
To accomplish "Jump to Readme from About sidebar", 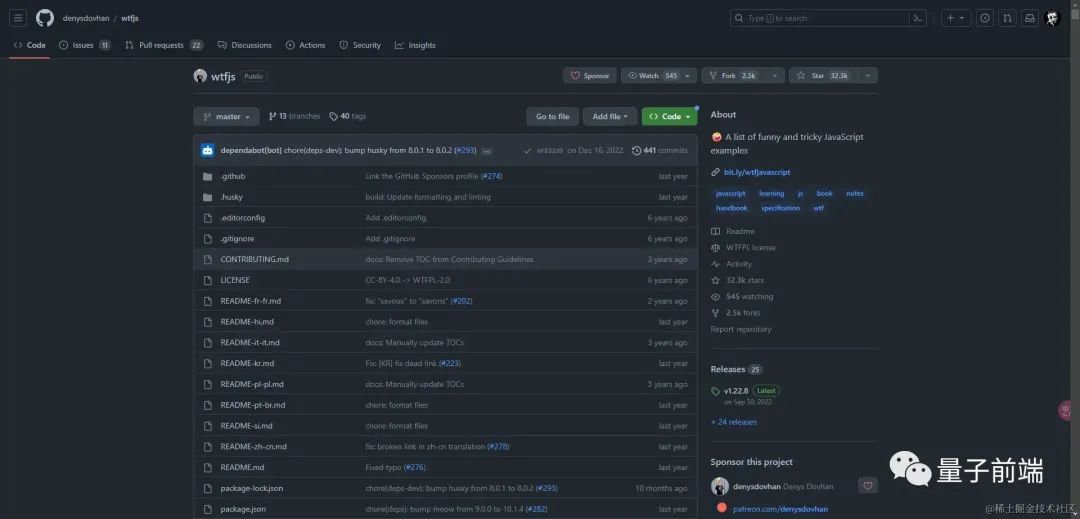I will (x=733, y=232).
